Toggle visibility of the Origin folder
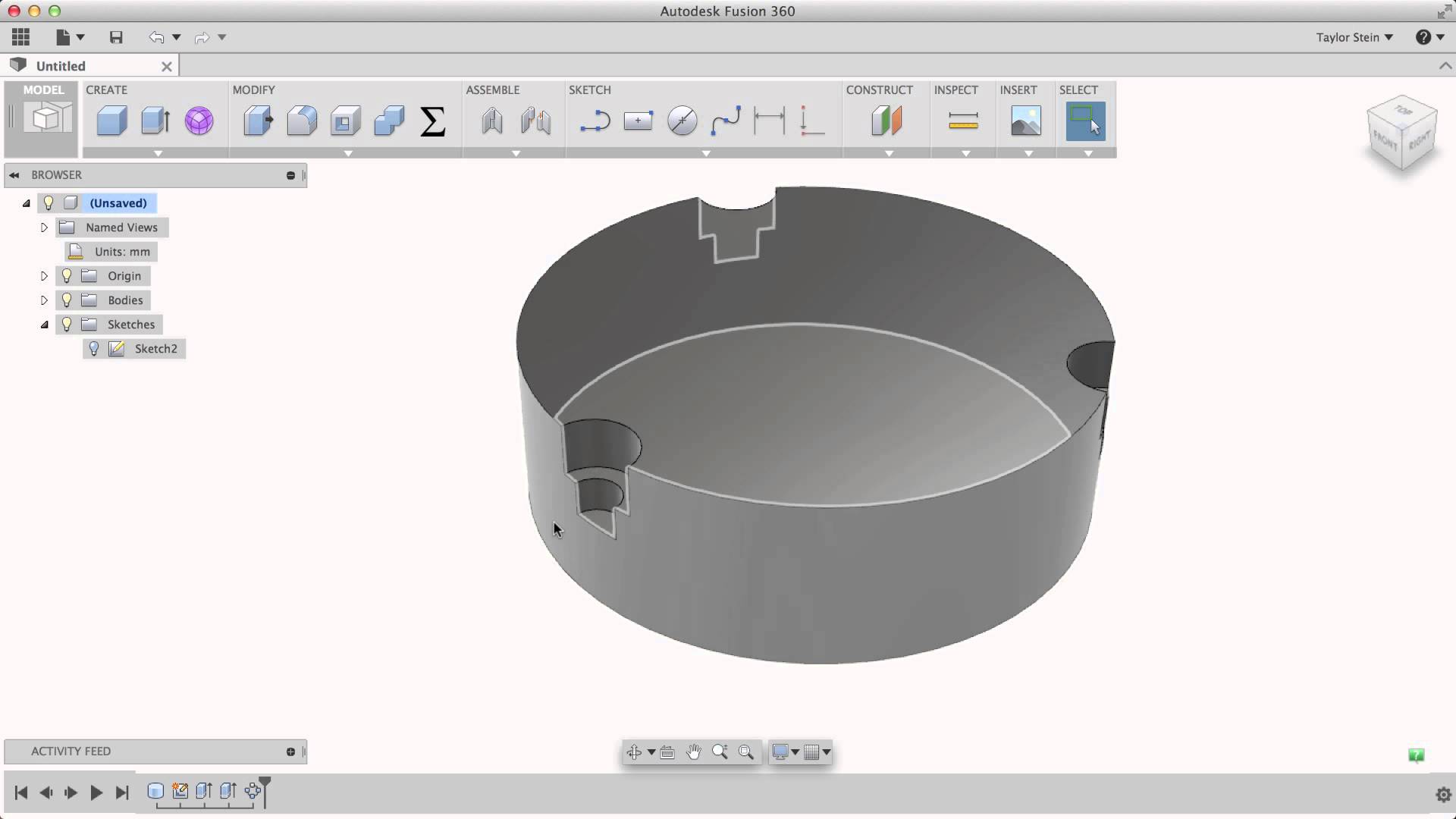This screenshot has height=819, width=1456. point(66,275)
